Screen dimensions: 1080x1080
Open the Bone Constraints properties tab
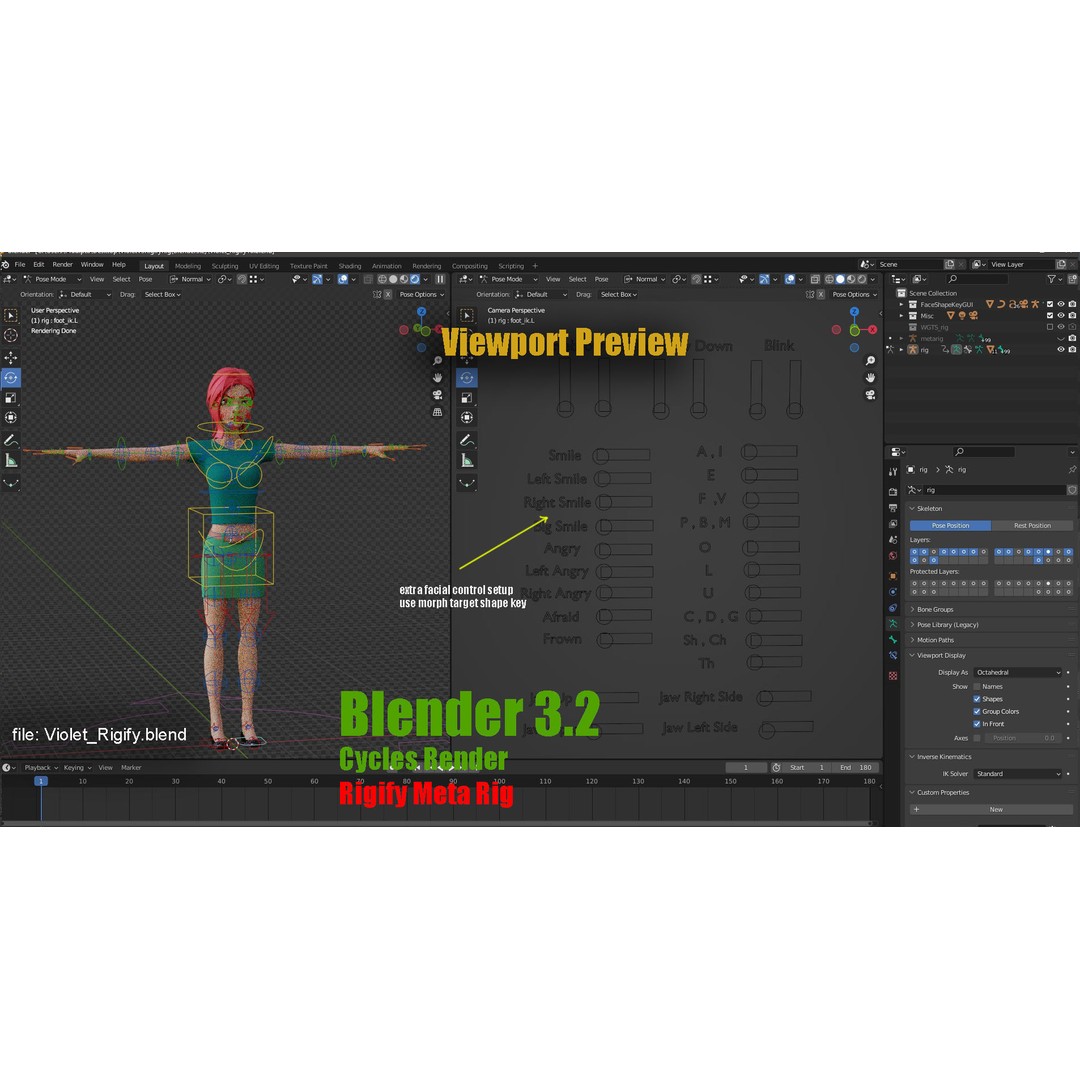tap(893, 656)
